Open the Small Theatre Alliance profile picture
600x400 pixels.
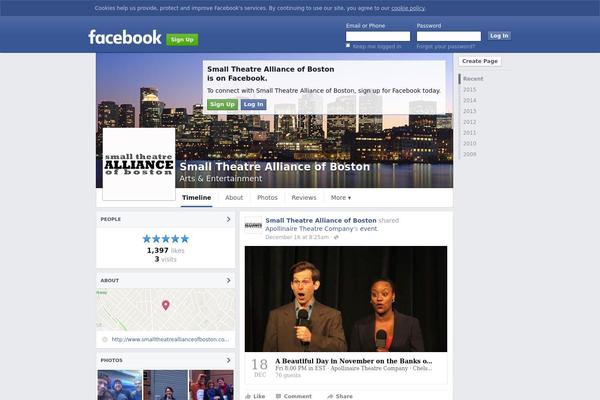pos(139,164)
